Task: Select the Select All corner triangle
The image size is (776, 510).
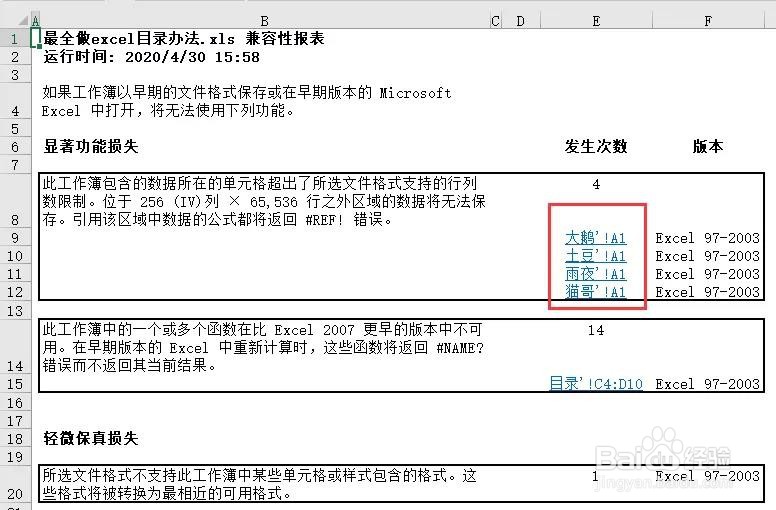Action: [23, 20]
